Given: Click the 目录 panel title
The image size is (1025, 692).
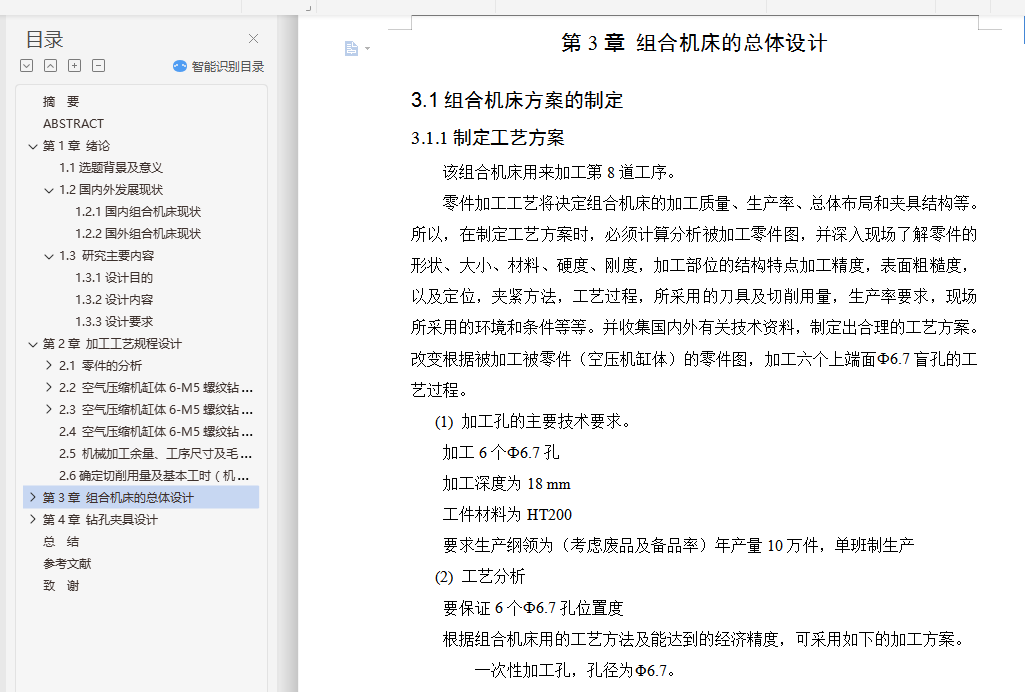Looking at the screenshot, I should click(x=44, y=39).
